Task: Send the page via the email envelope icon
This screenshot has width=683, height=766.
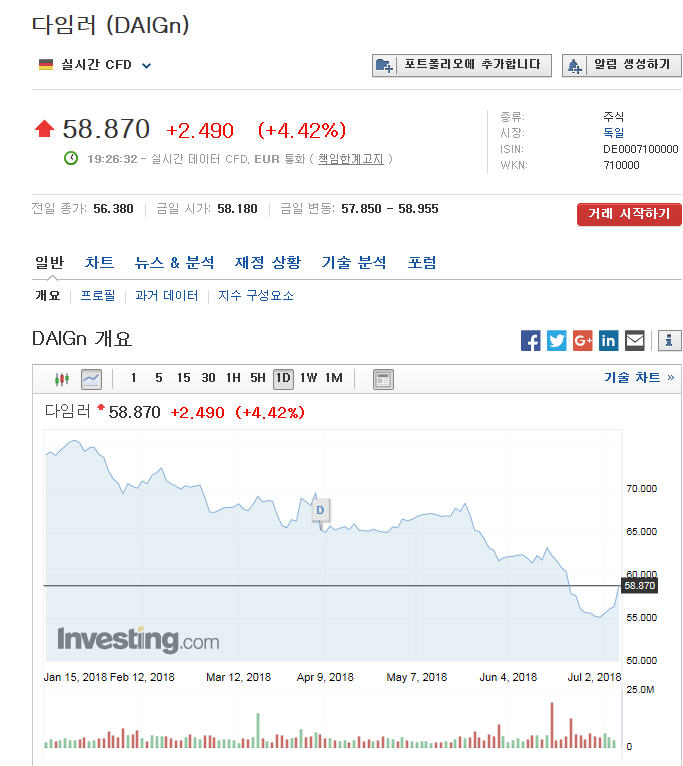Action: pos(635,341)
